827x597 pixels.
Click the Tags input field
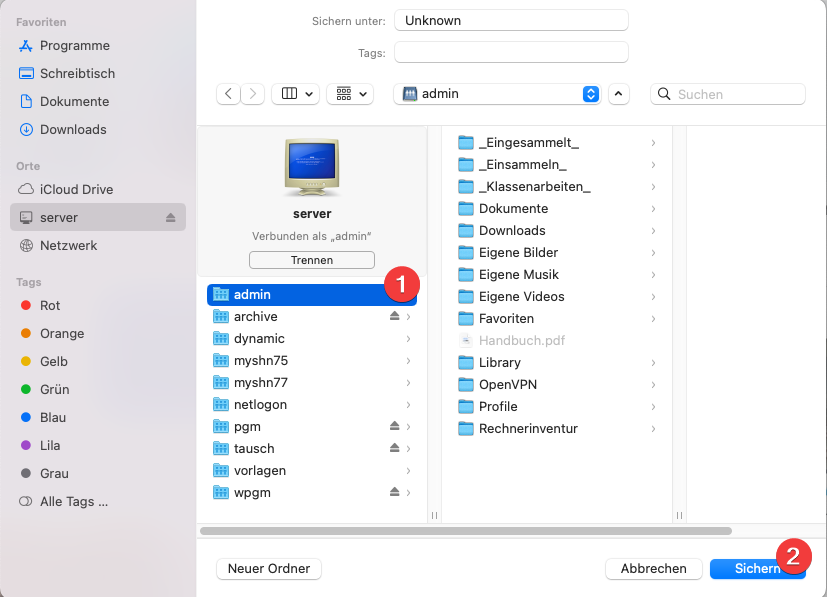[x=511, y=53]
